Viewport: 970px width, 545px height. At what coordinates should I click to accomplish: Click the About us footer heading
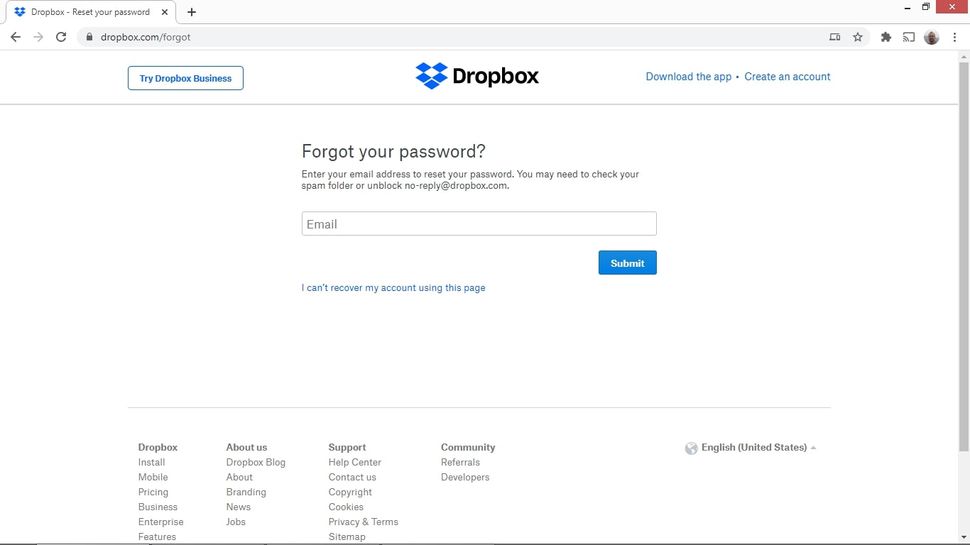pos(246,447)
